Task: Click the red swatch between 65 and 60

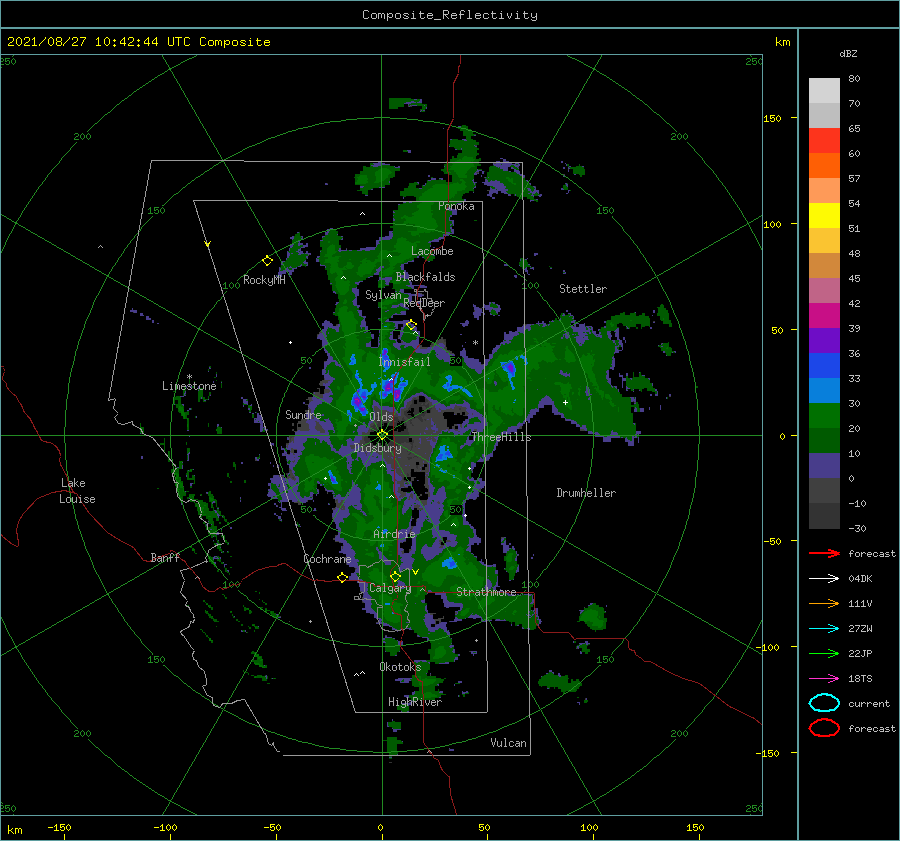Action: pyautogui.click(x=824, y=141)
